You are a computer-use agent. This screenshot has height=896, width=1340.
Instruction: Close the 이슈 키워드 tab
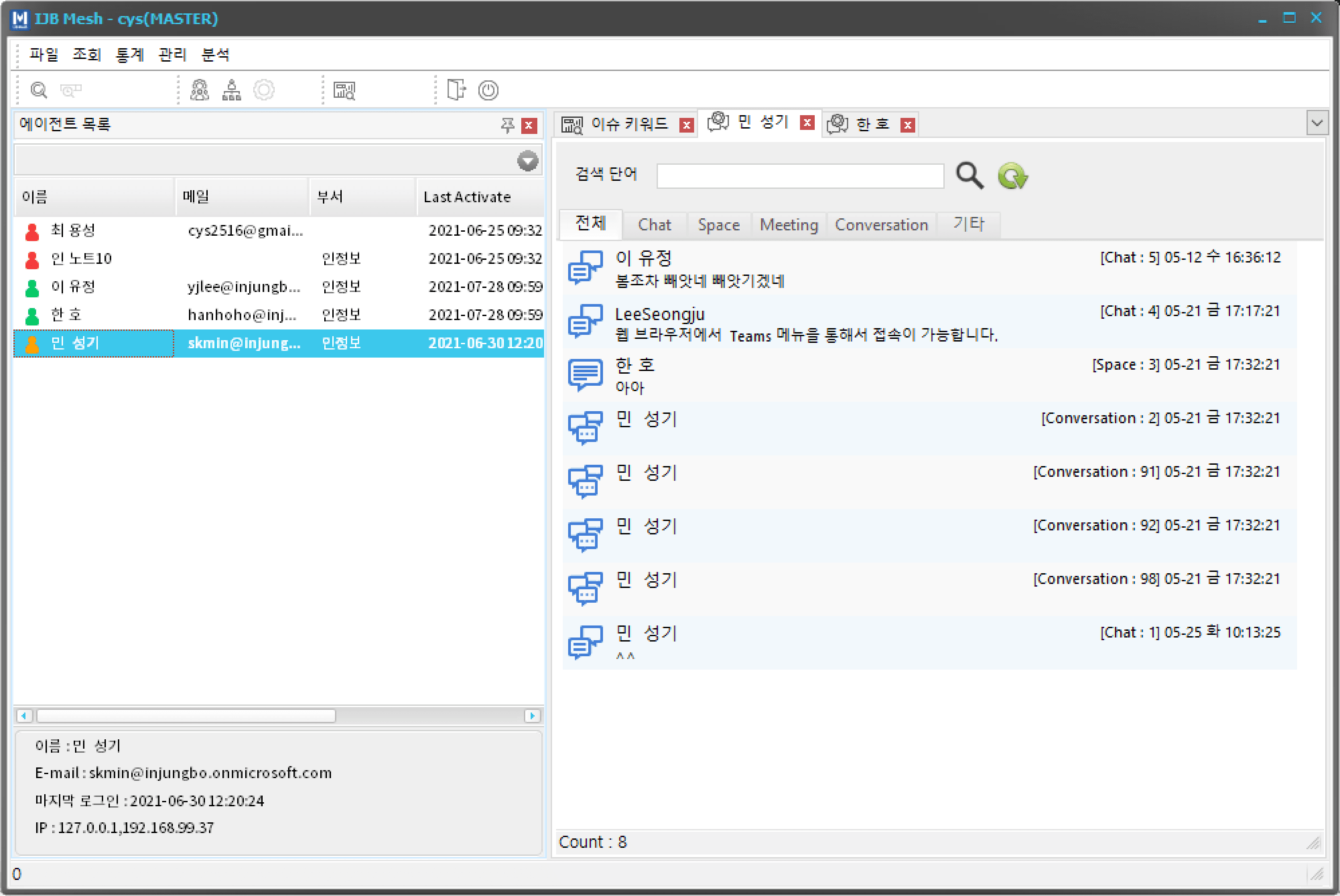pos(686,125)
